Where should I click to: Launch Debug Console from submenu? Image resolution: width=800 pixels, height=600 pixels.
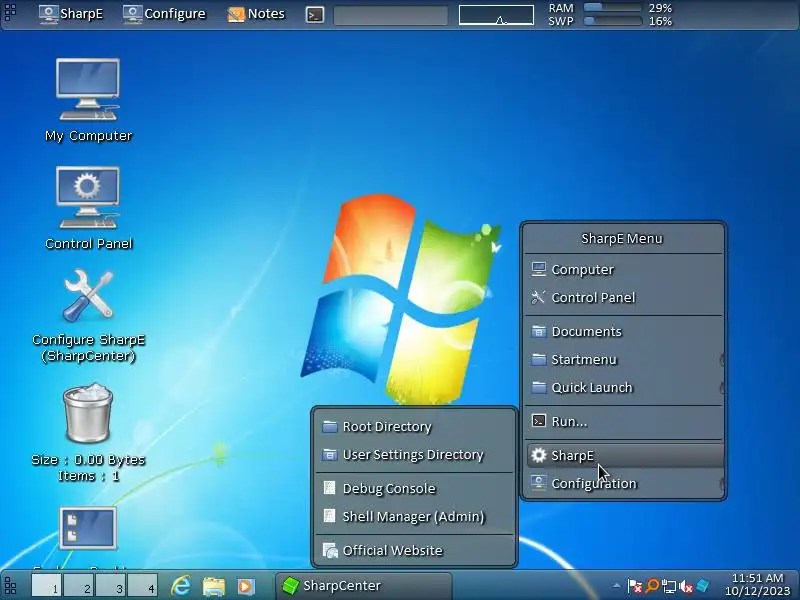[x=414, y=488]
